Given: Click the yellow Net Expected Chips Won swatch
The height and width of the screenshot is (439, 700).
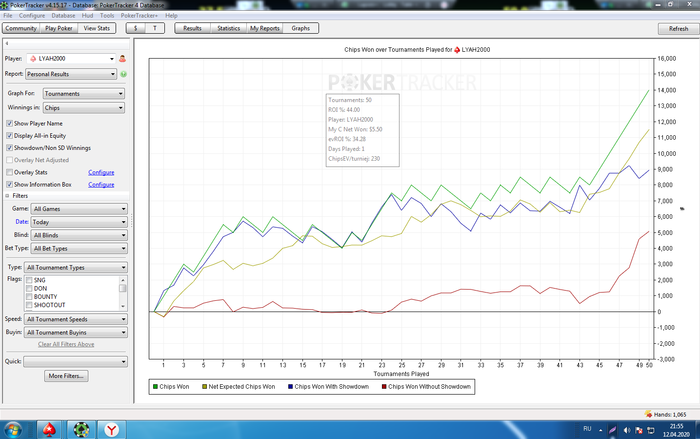Looking at the screenshot, I should pos(204,387).
